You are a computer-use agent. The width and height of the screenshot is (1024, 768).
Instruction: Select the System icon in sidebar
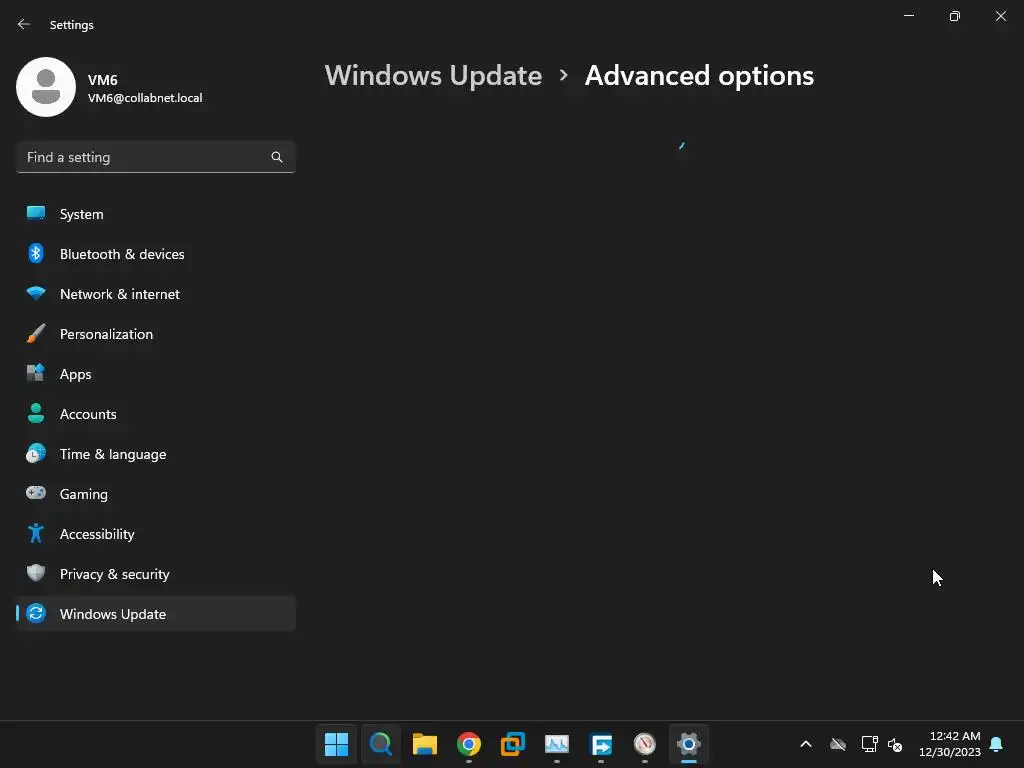36,214
